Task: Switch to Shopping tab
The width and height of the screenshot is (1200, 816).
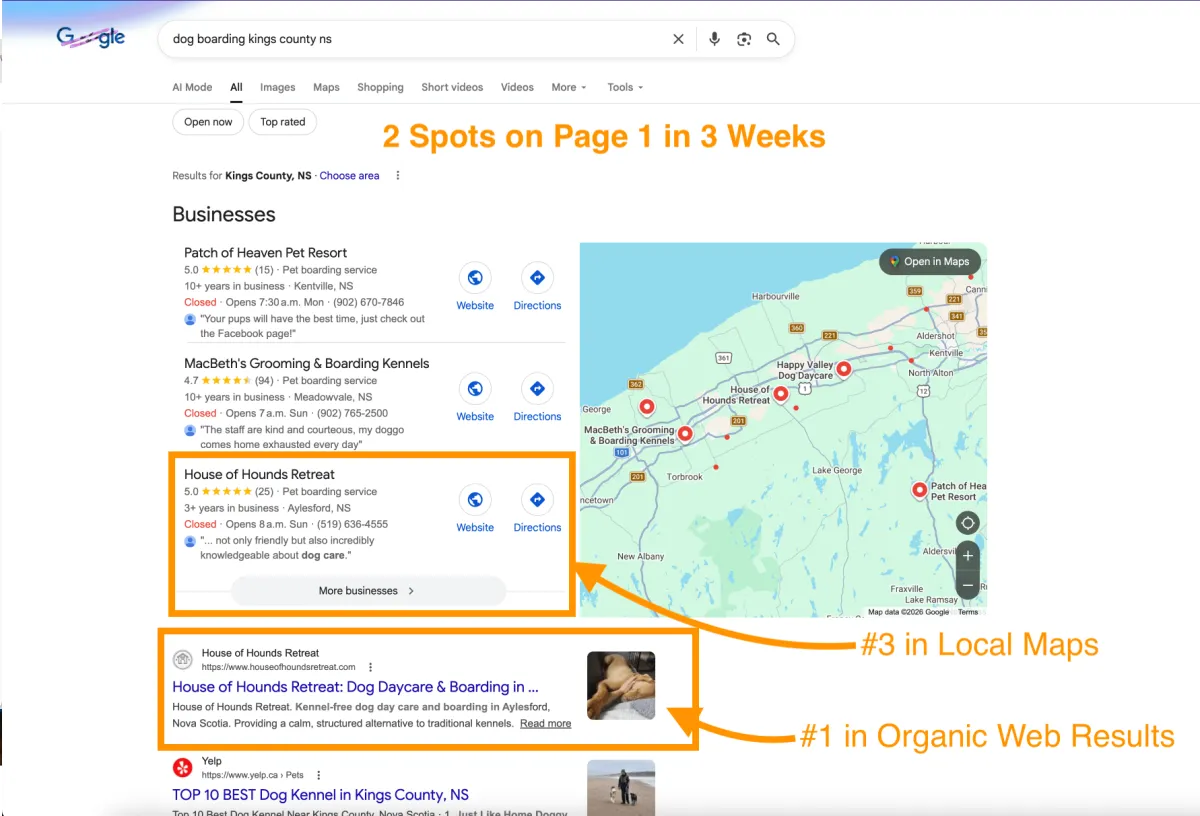Action: [x=380, y=87]
